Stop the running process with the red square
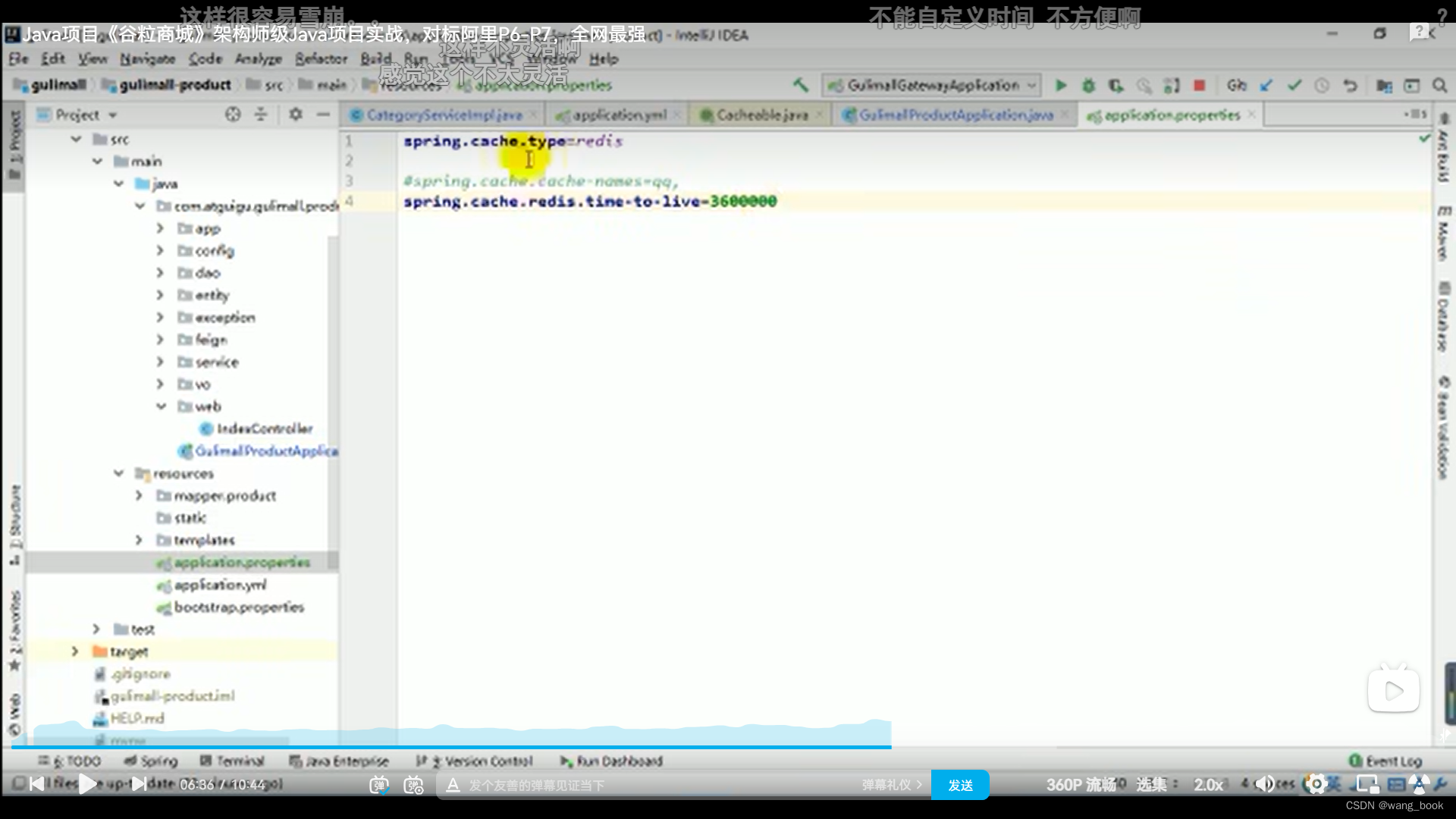 coord(1199,85)
